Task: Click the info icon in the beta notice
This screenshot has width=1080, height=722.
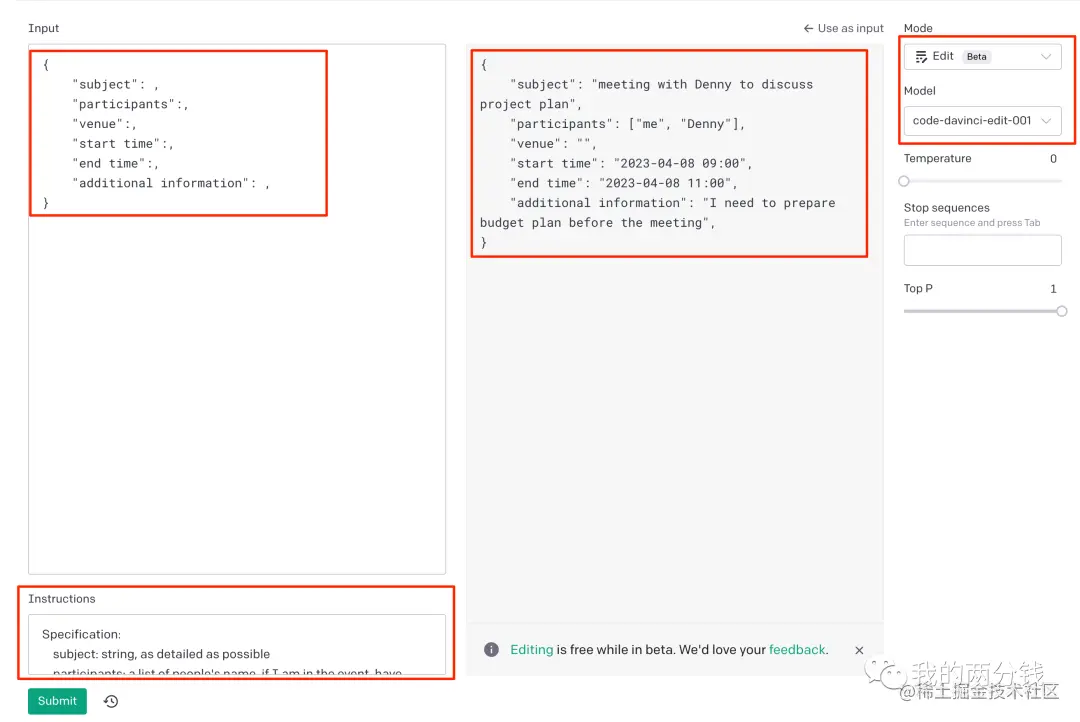Action: [x=491, y=650]
